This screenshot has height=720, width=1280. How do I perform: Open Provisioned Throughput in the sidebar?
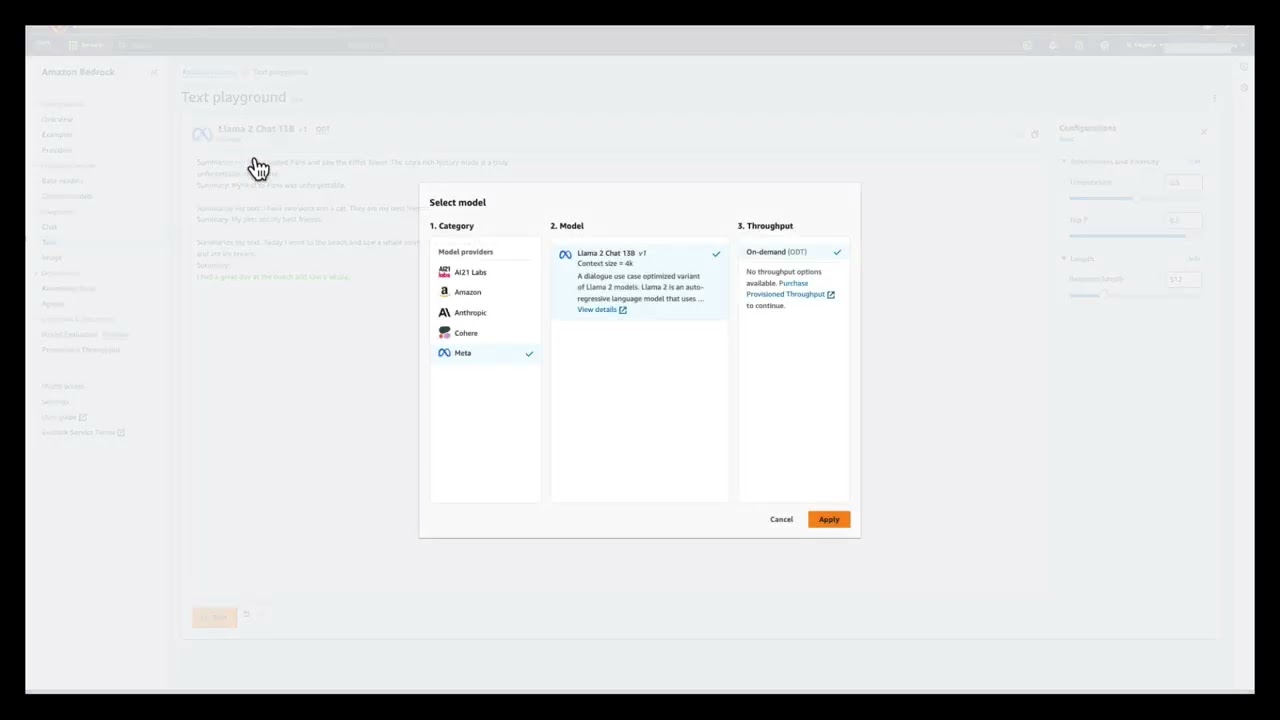(x=80, y=350)
